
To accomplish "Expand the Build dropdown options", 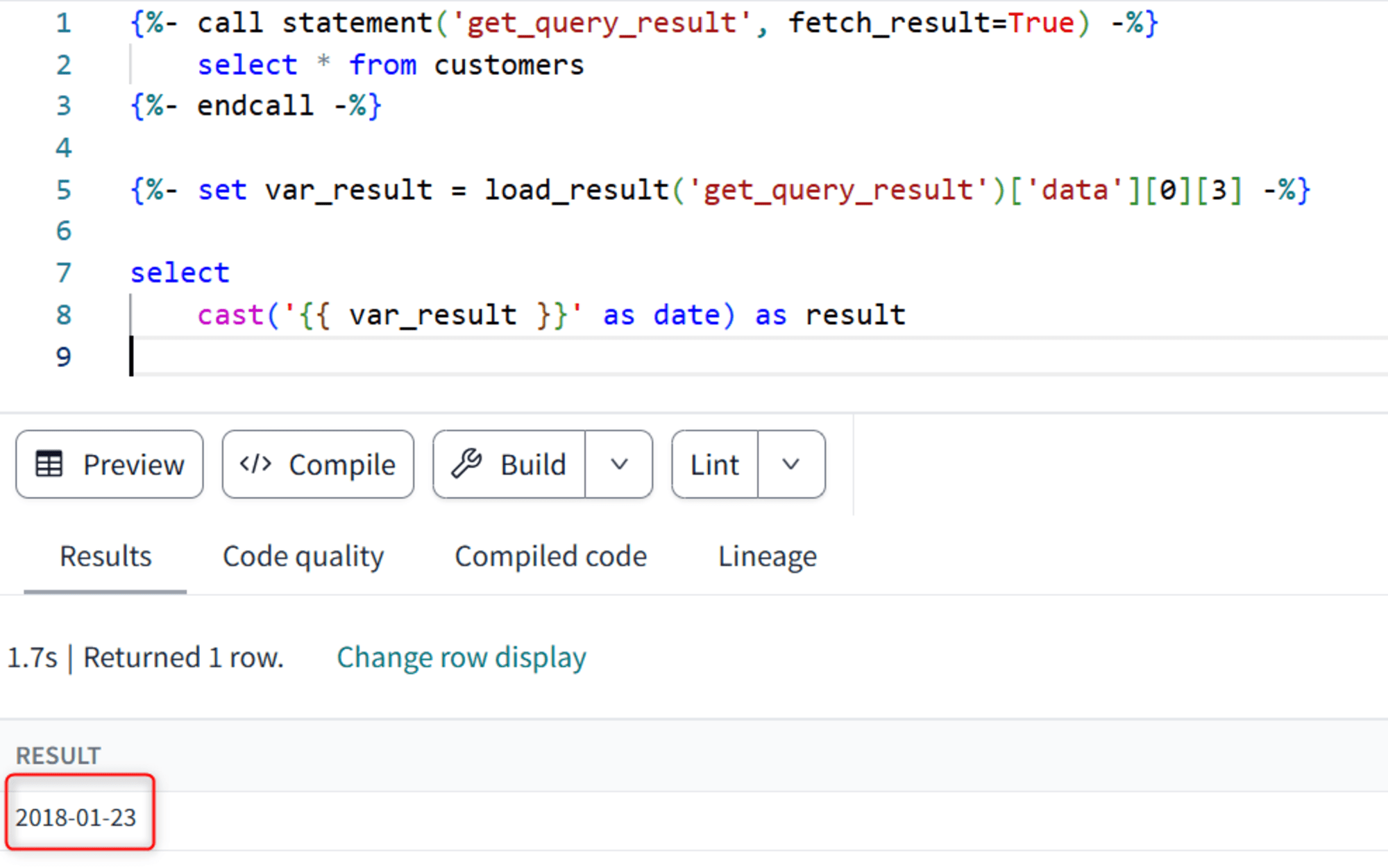I will [x=621, y=464].
